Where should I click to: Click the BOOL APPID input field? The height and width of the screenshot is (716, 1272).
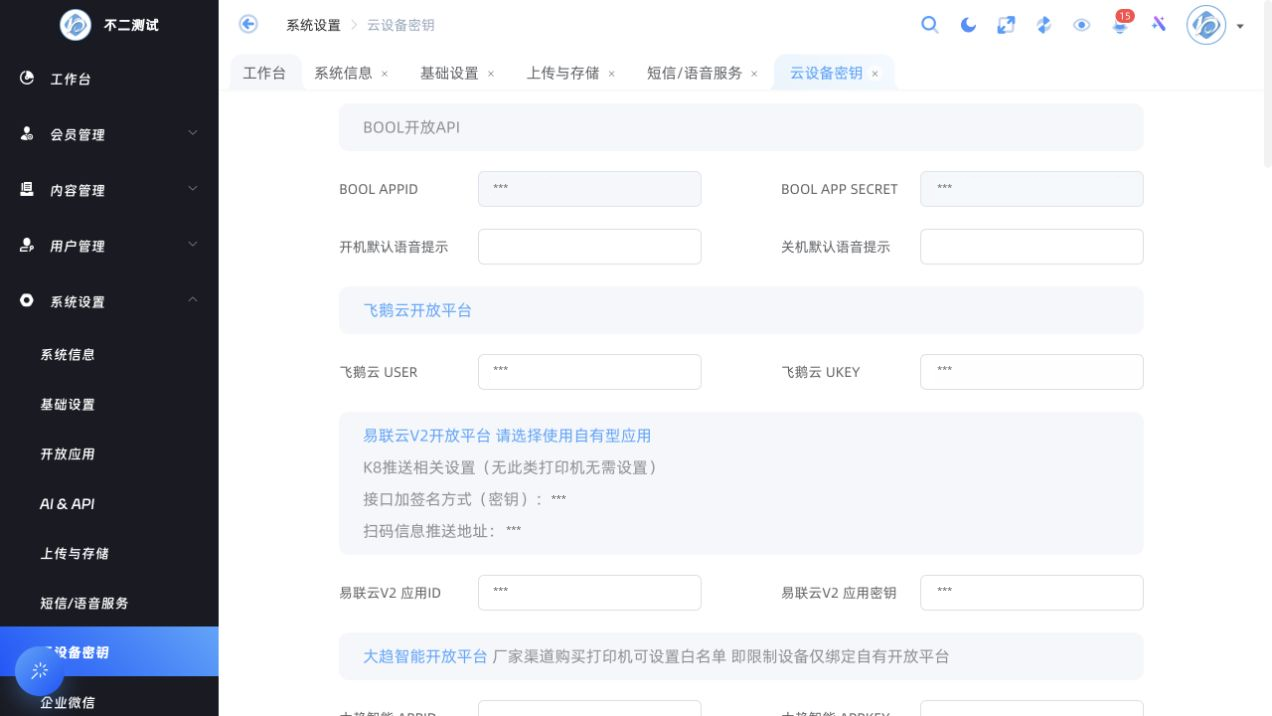coord(590,189)
